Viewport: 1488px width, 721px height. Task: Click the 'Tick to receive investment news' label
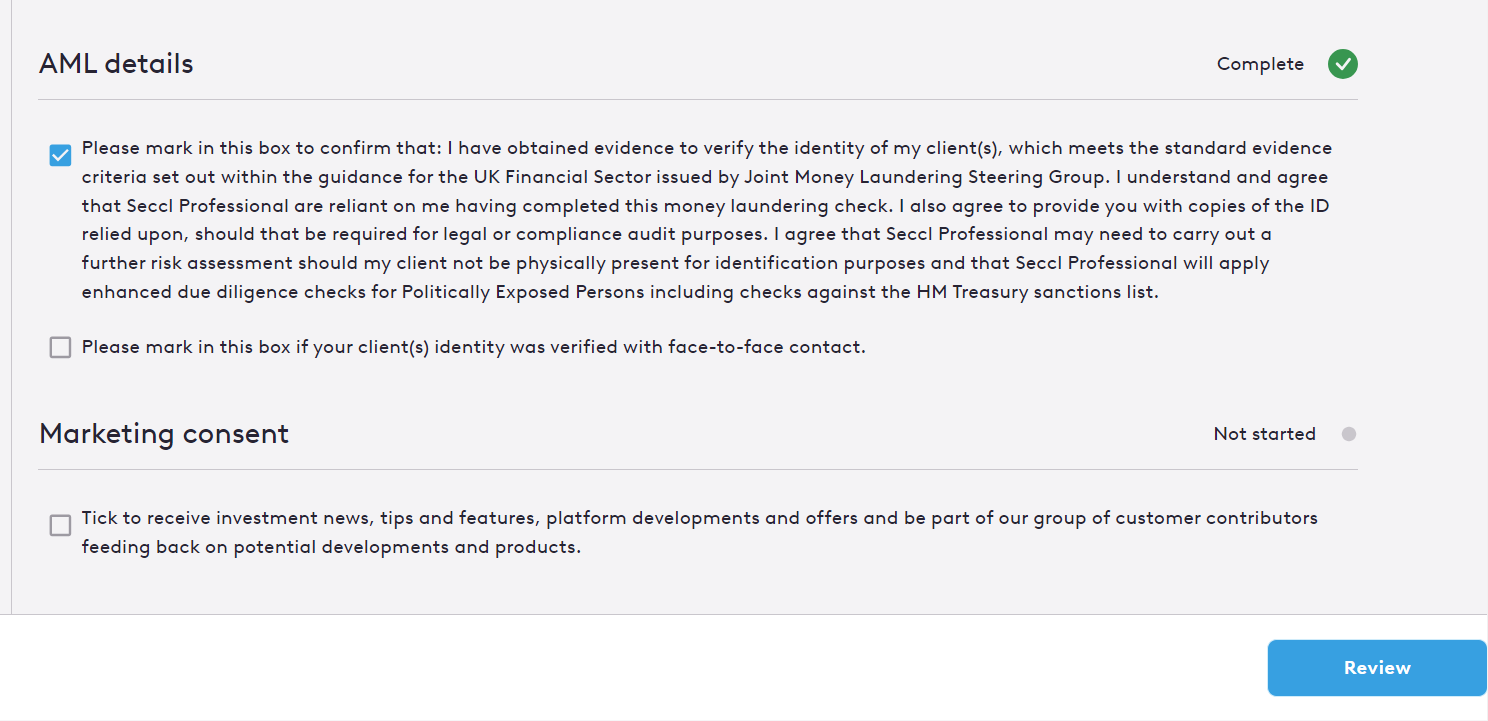699,518
